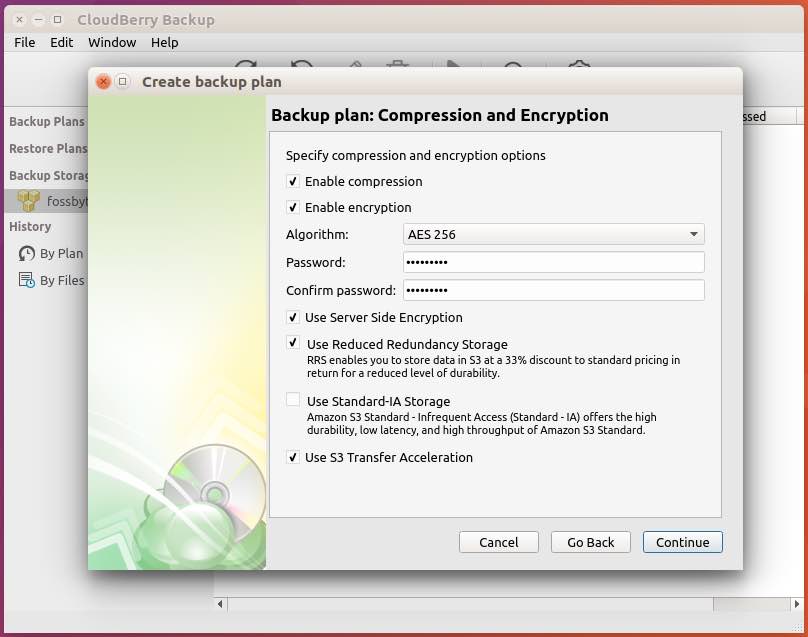Screen dimensions: 808x637
Task: Click the heading 'Backup plan: Compression and Encryption'
Action: [x=440, y=115]
